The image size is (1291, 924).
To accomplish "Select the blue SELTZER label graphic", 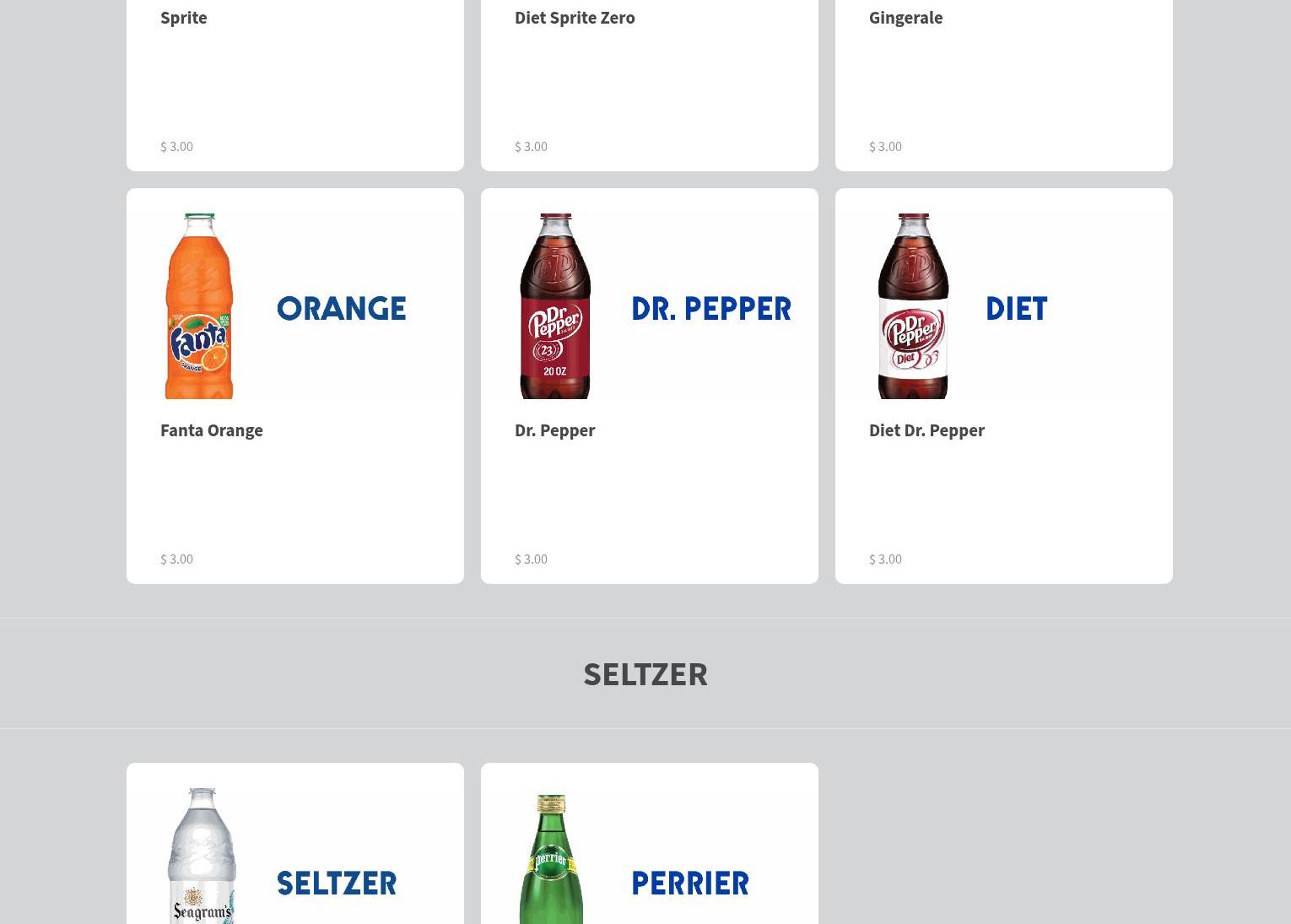I will tap(337, 883).
